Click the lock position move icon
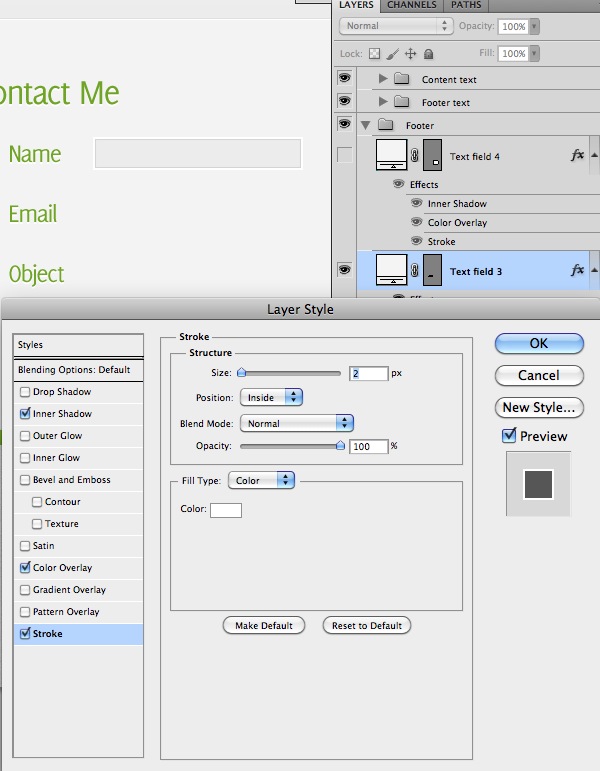 click(x=410, y=54)
